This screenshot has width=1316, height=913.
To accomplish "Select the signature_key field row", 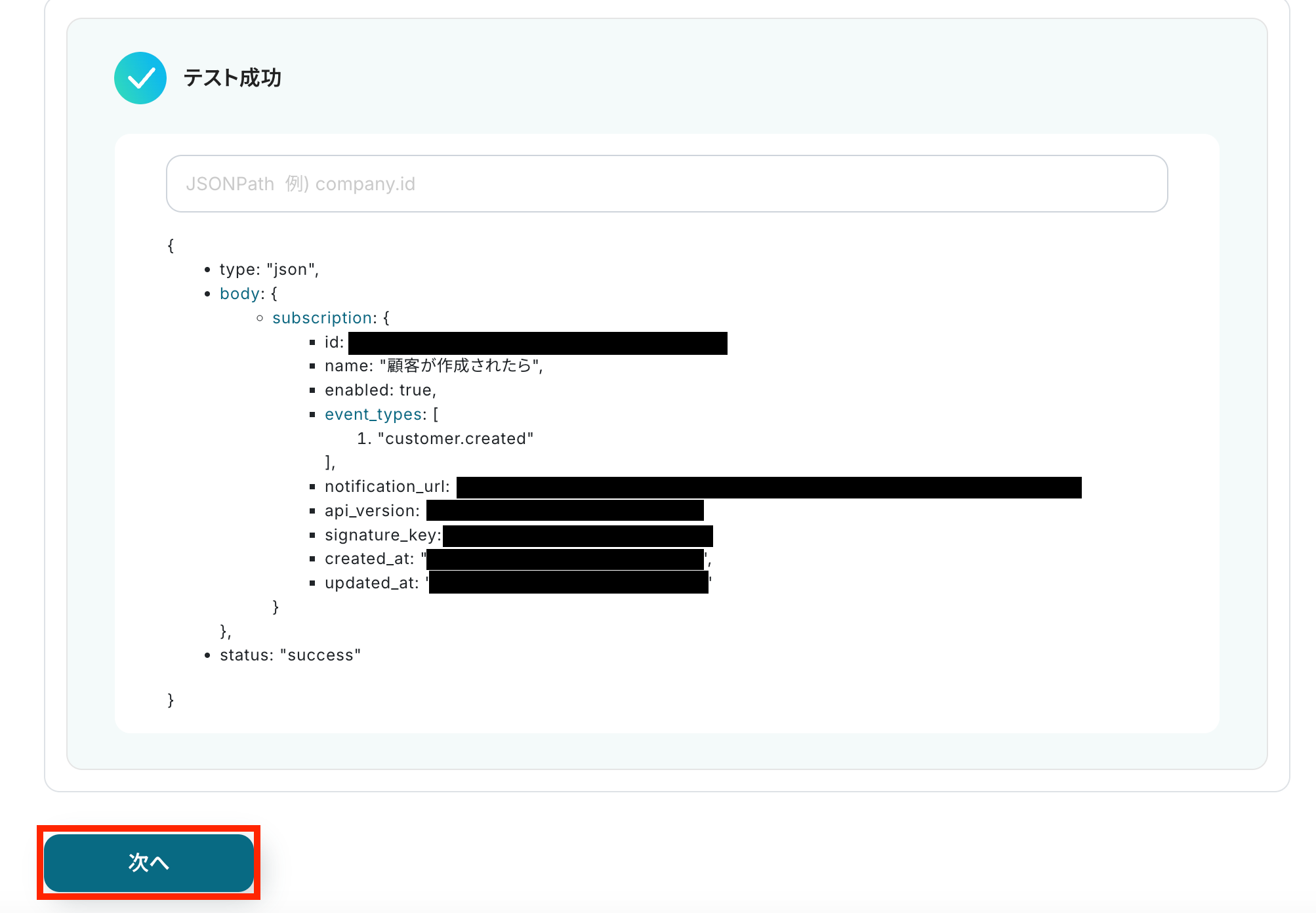I will pos(382,535).
